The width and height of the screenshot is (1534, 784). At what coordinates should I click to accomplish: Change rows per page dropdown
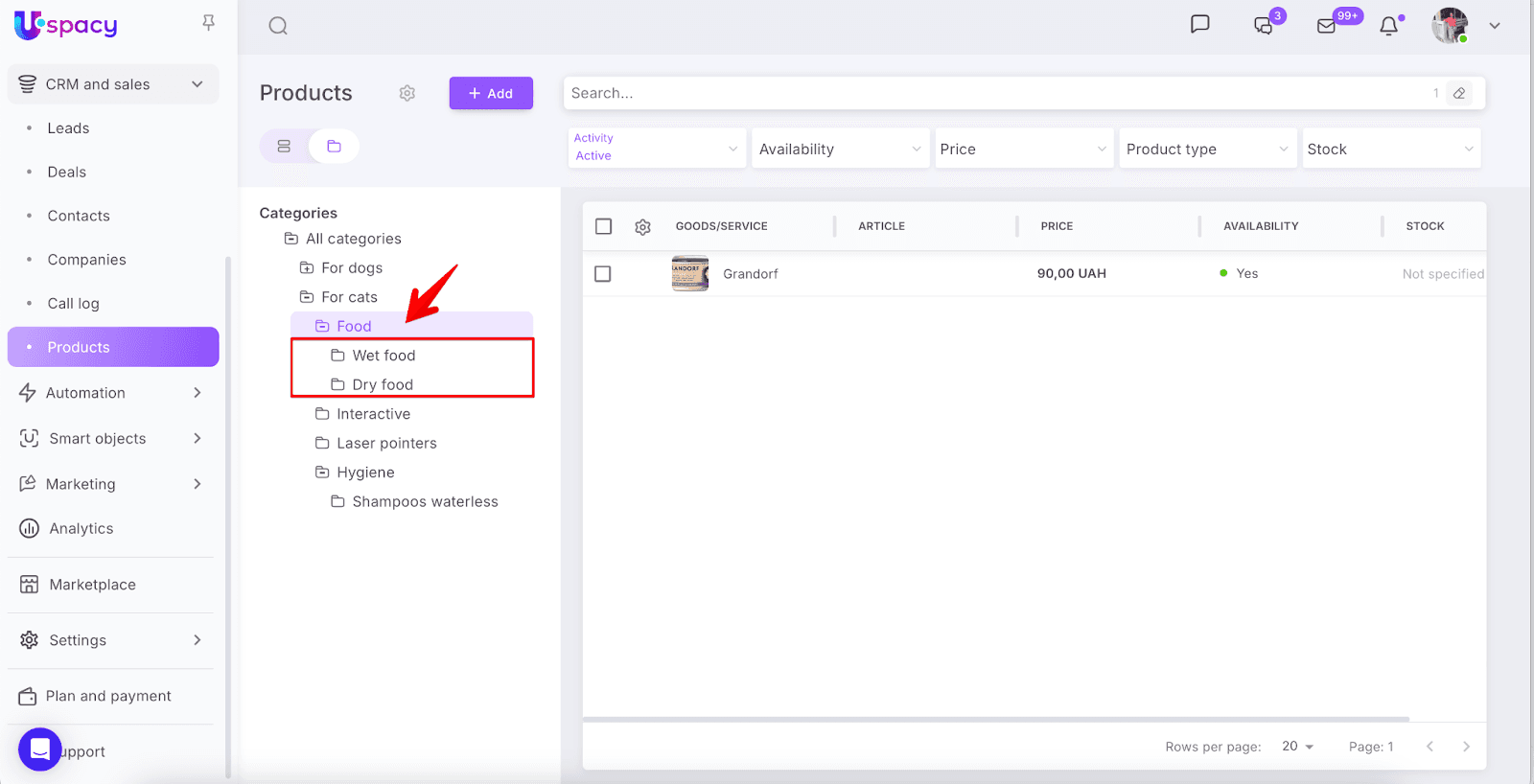click(1298, 747)
